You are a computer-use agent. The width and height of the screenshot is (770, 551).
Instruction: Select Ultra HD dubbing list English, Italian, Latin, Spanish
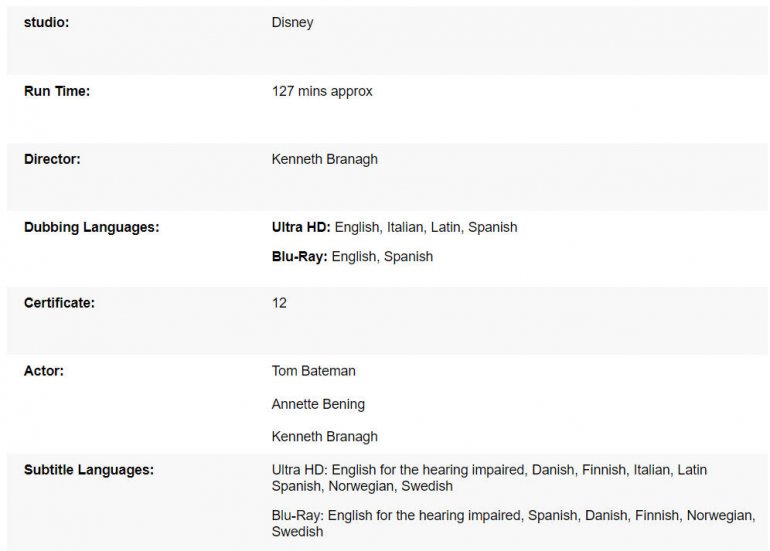pyautogui.click(x=425, y=227)
